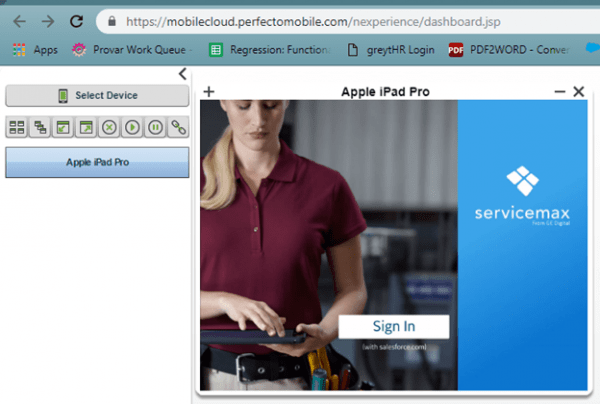Open the greytHR Login bookmark

[x=391, y=50]
